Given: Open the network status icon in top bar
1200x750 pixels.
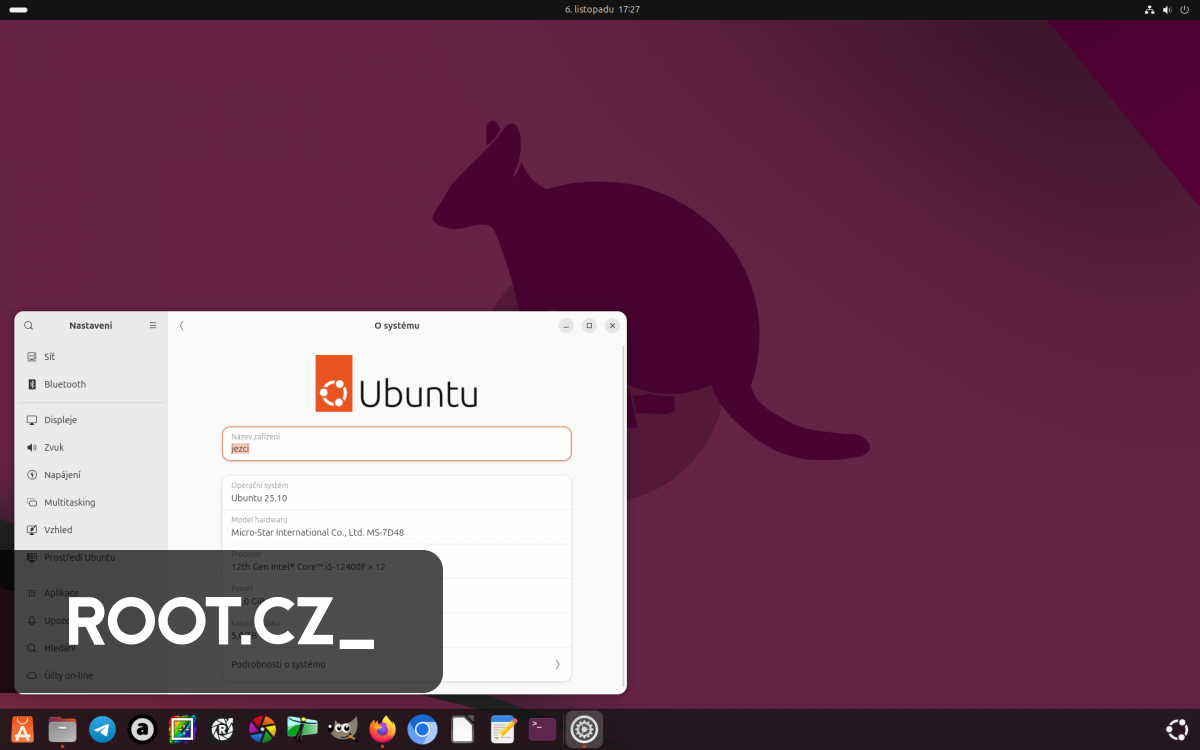Looking at the screenshot, I should coord(1149,9).
